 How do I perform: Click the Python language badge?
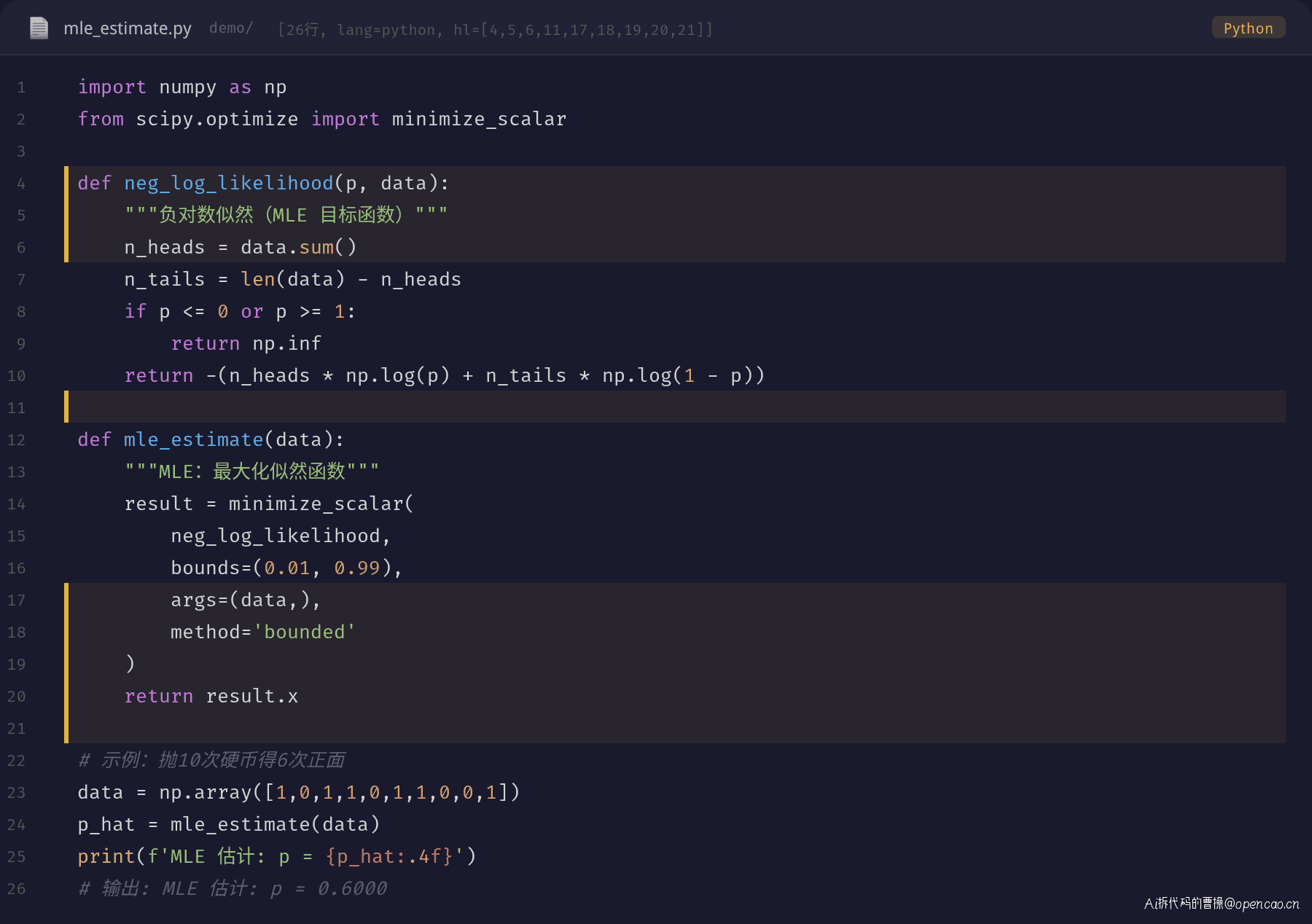click(1248, 28)
